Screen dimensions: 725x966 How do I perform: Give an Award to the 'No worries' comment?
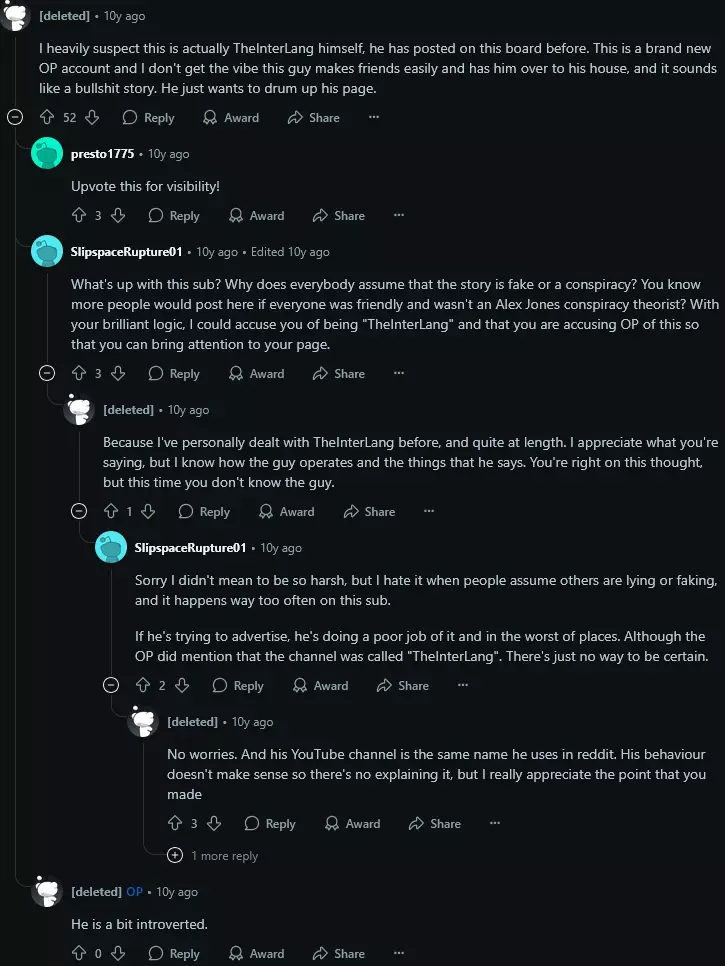coord(352,823)
